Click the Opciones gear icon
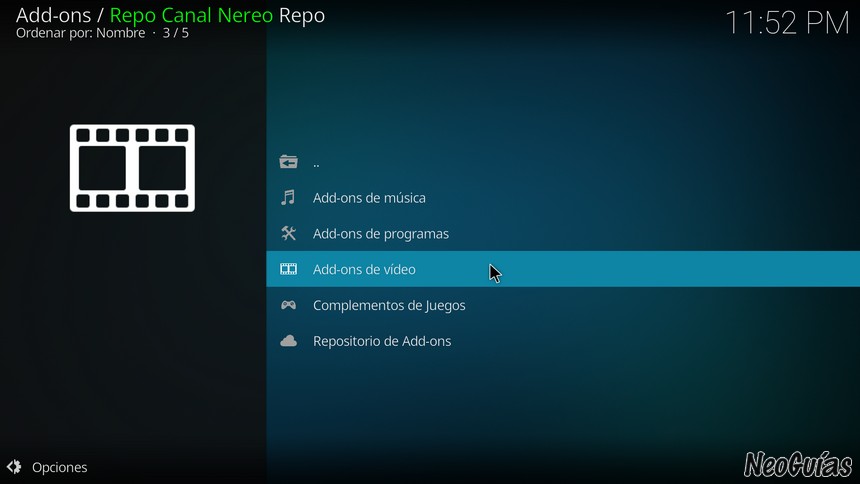This screenshot has height=484, width=860. coord(14,467)
